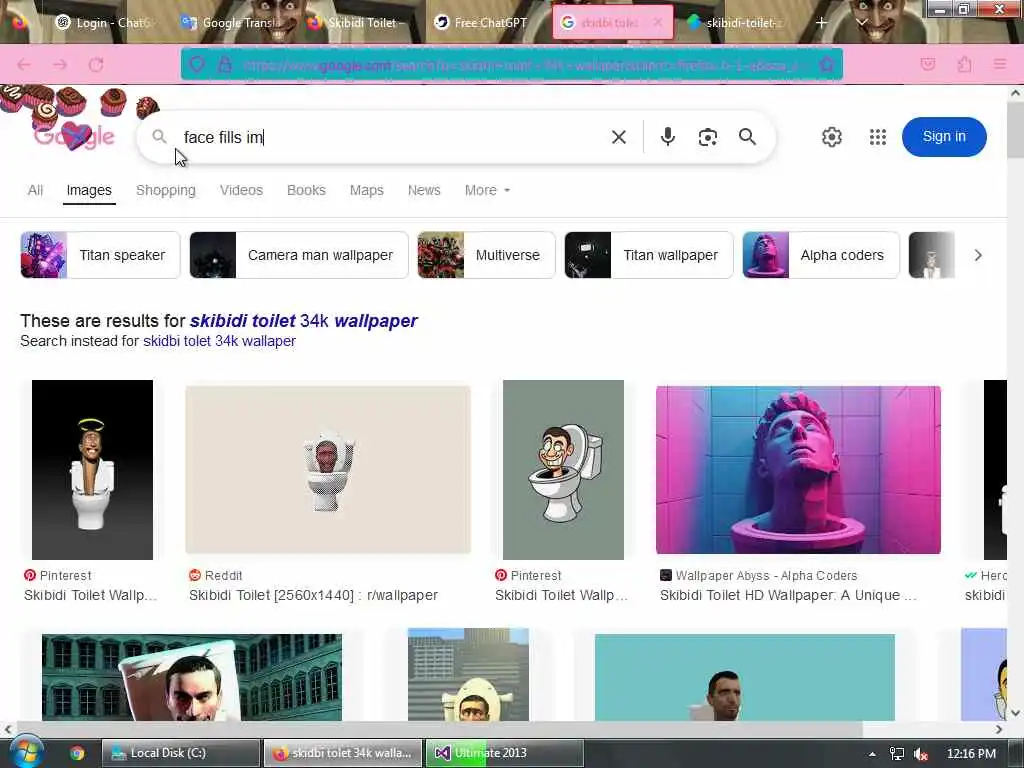Switch to News results

(x=424, y=190)
